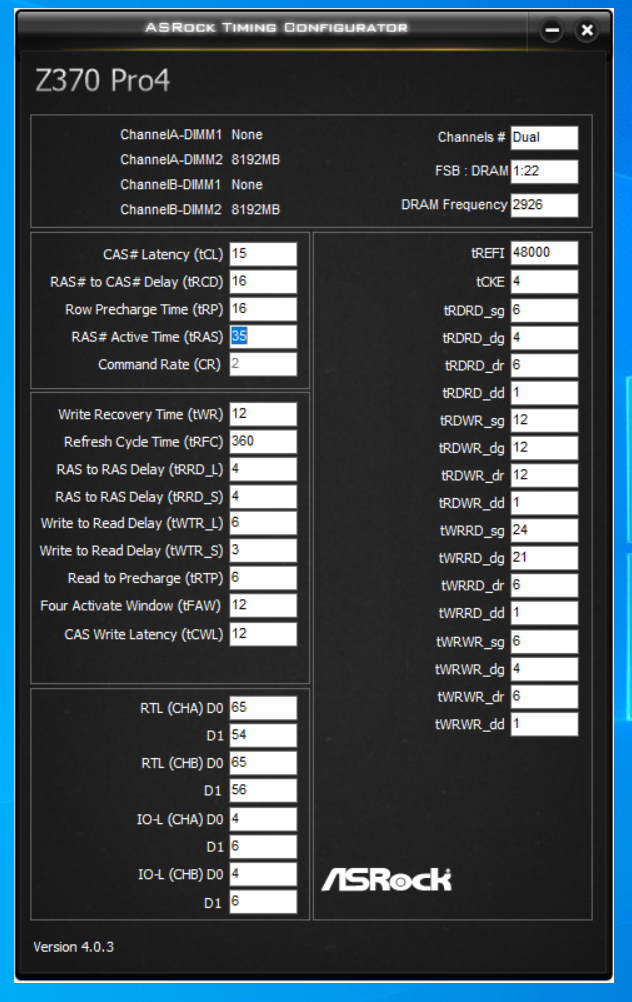Select the tRDWR_dd field
This screenshot has height=1002, width=632.
(x=544, y=502)
